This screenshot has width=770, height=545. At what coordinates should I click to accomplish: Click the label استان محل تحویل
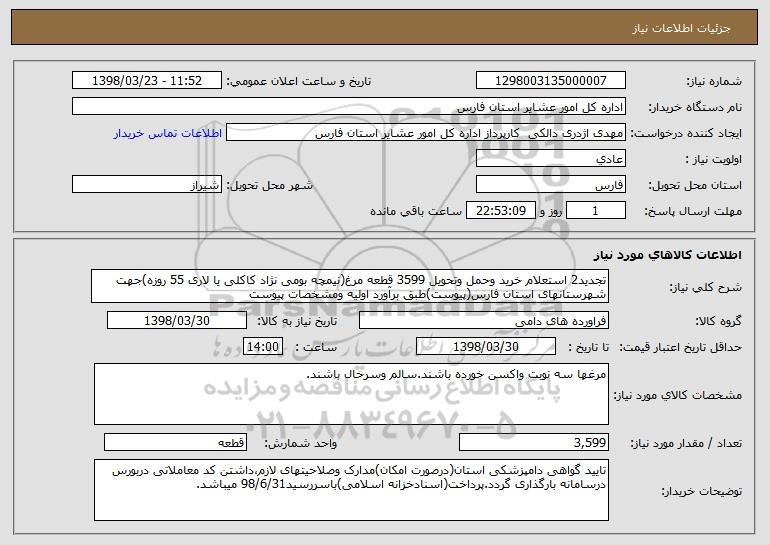695,186
